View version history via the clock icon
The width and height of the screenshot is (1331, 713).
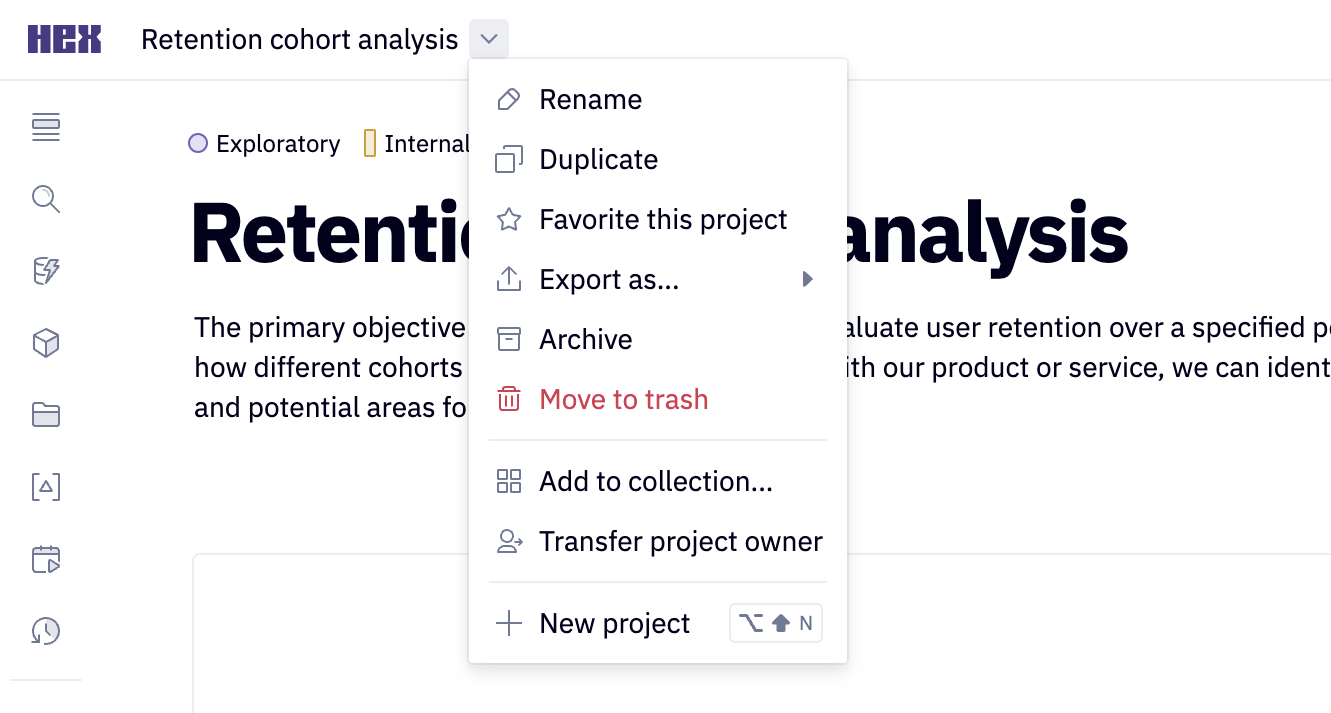(45, 631)
